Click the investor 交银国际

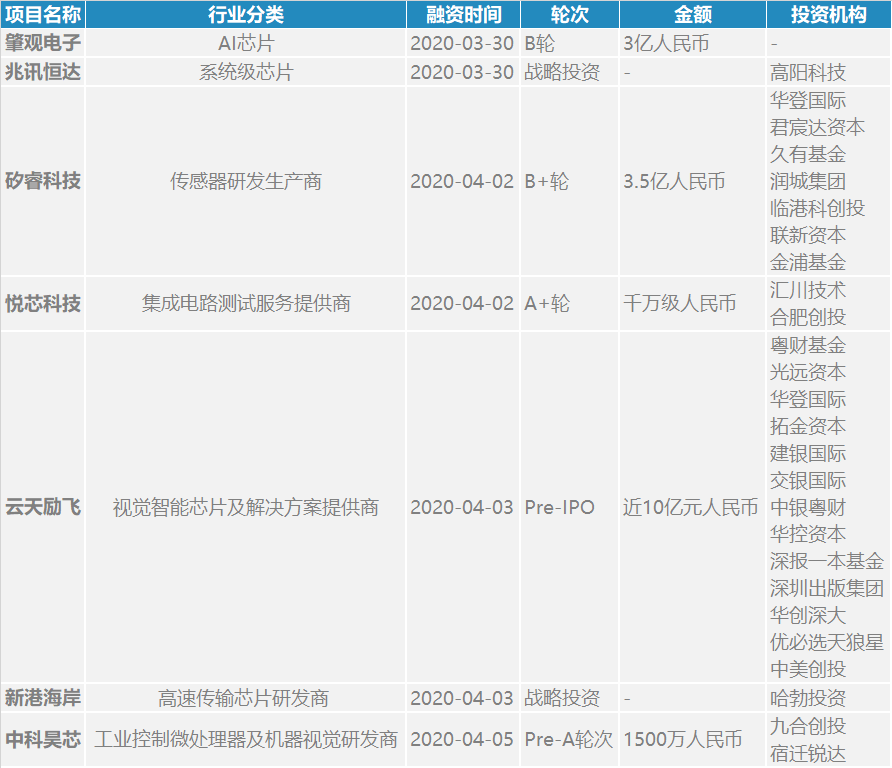tap(808, 480)
